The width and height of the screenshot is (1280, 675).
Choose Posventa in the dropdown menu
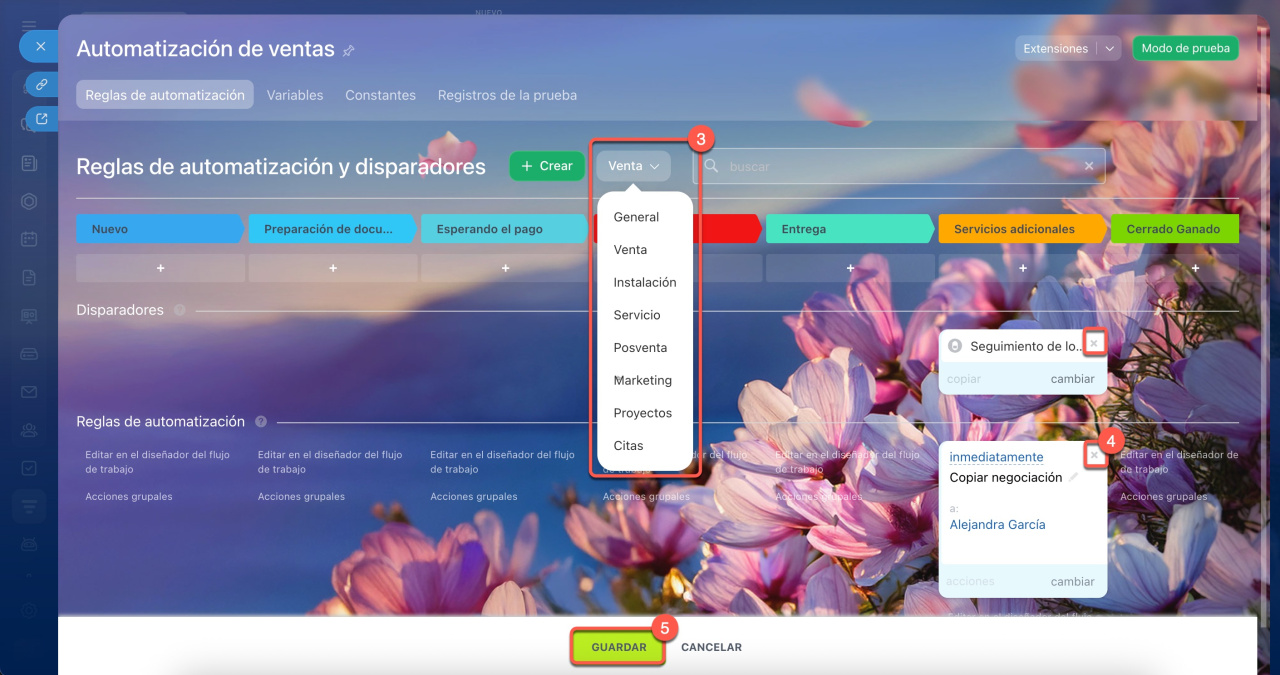pyautogui.click(x=640, y=348)
